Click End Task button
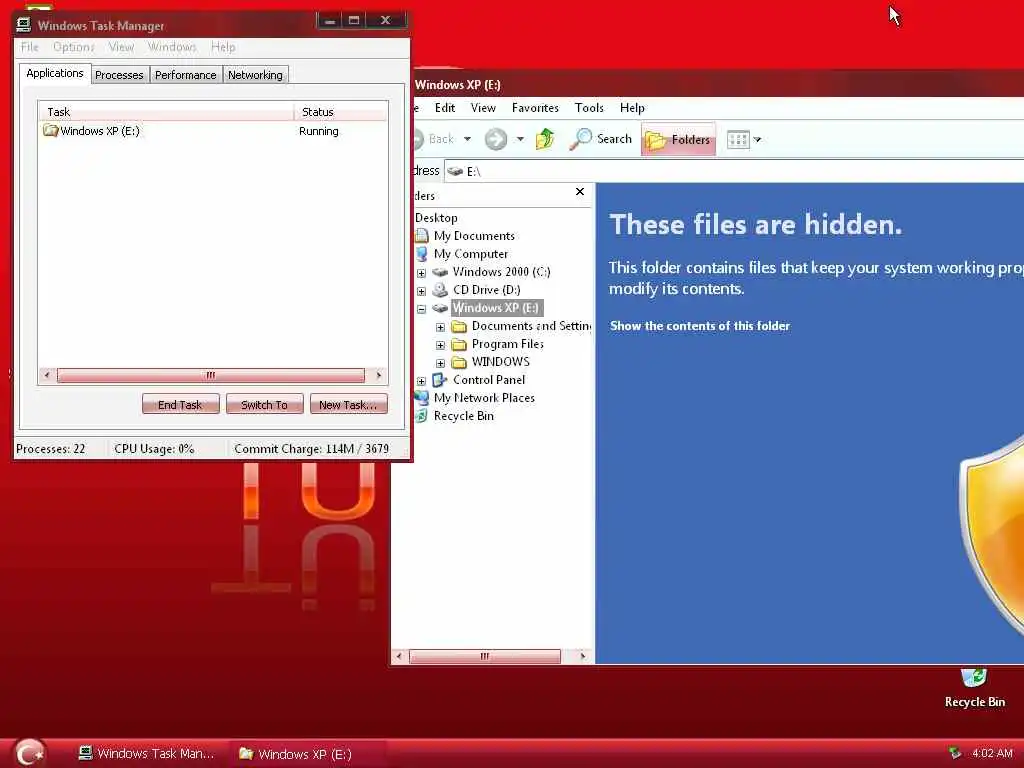 coord(180,404)
